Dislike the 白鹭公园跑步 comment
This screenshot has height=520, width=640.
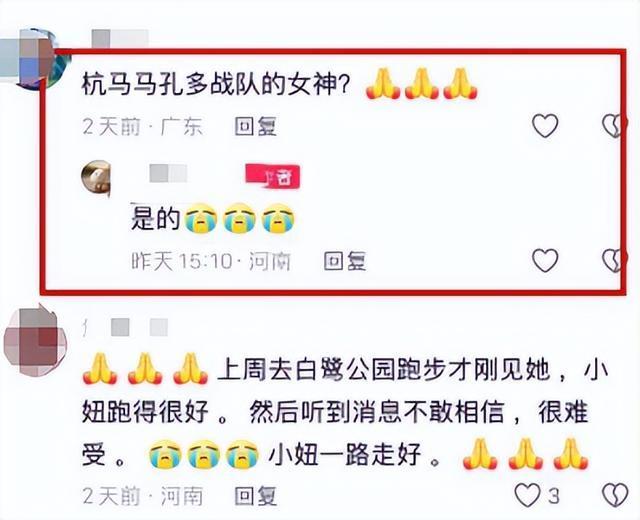click(x=616, y=496)
